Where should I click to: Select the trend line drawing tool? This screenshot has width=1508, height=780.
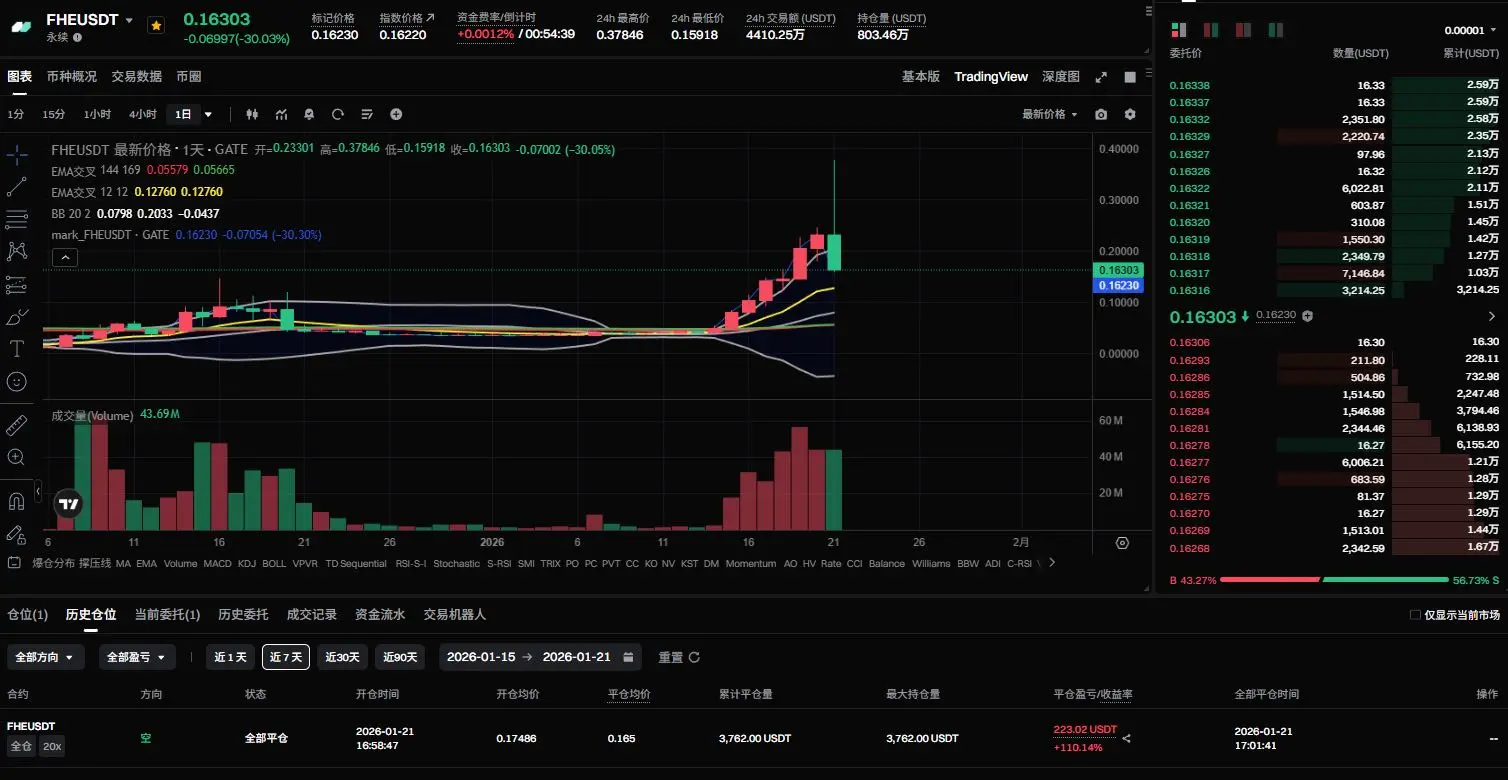point(17,187)
